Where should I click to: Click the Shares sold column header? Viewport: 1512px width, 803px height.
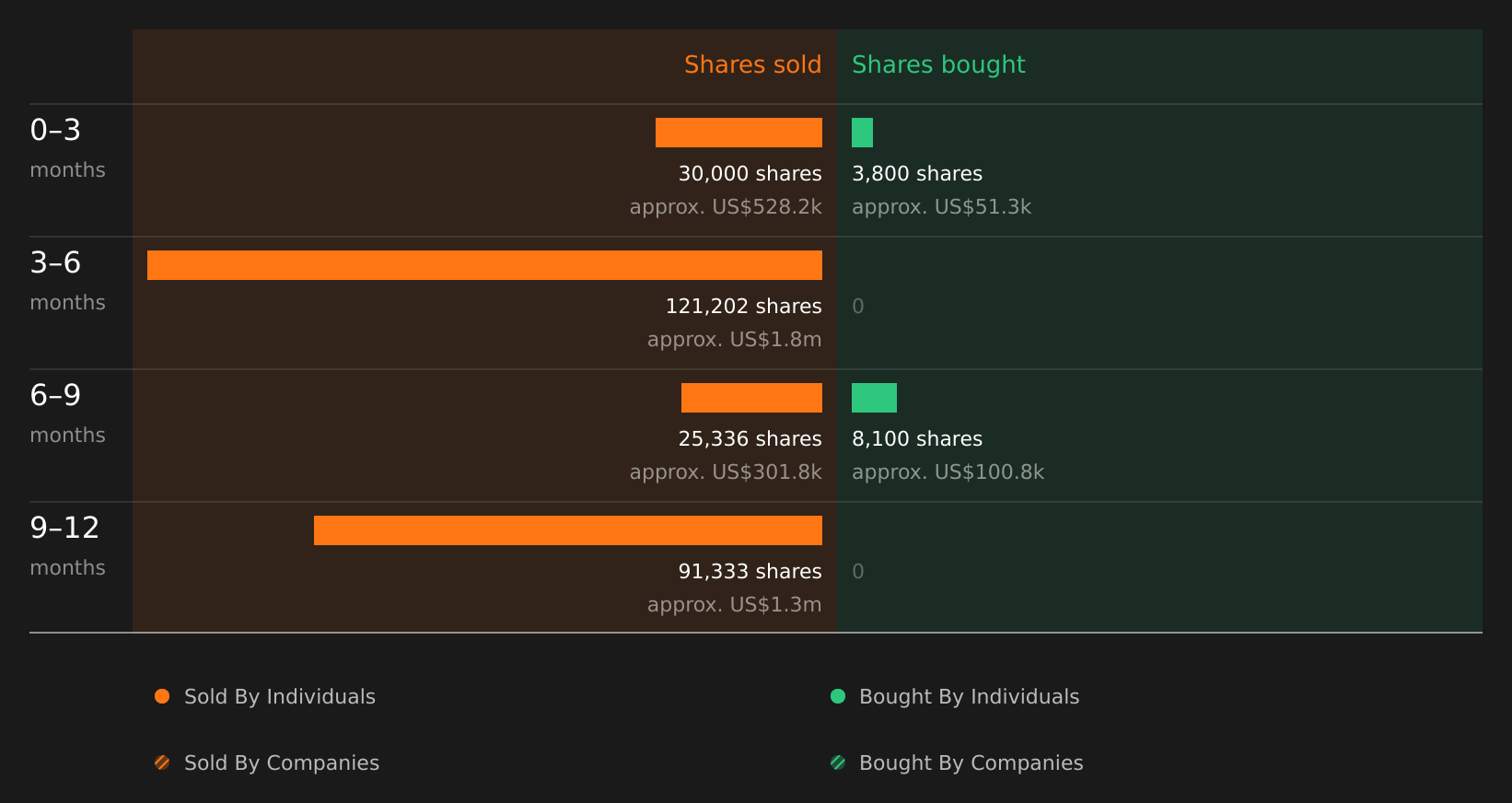click(752, 64)
